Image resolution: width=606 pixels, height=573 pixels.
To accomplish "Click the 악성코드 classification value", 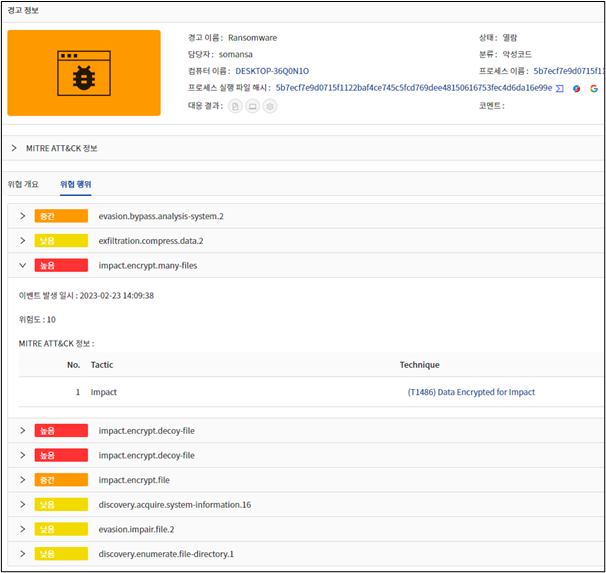I will pyautogui.click(x=517, y=54).
